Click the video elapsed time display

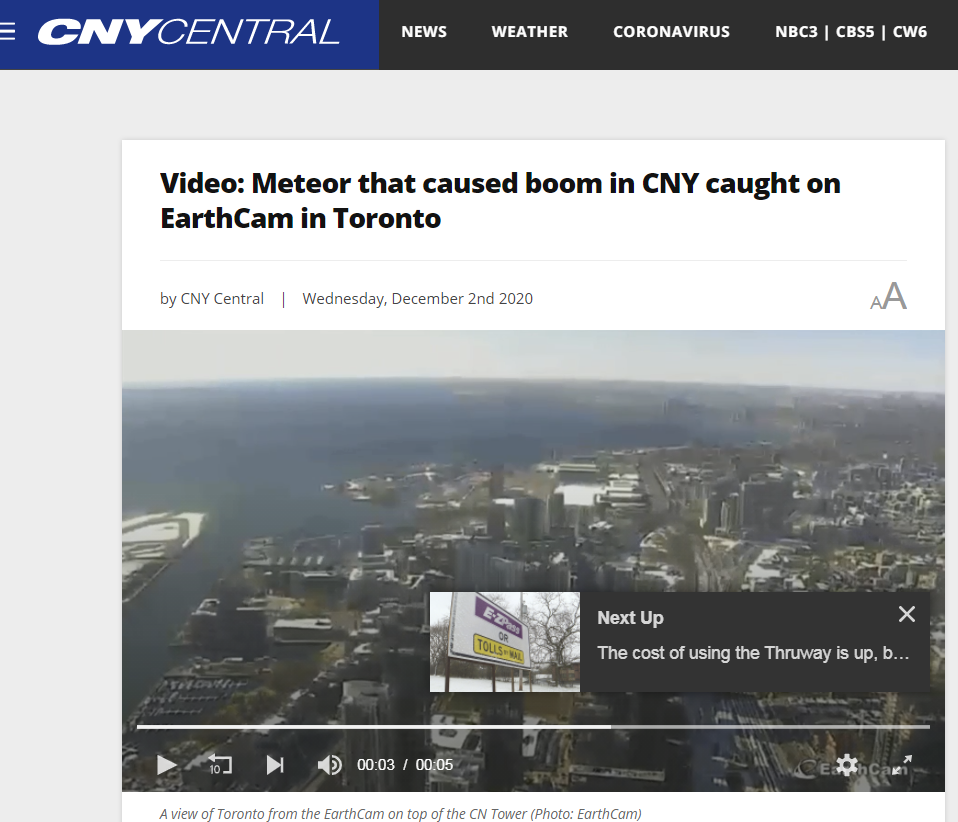376,765
